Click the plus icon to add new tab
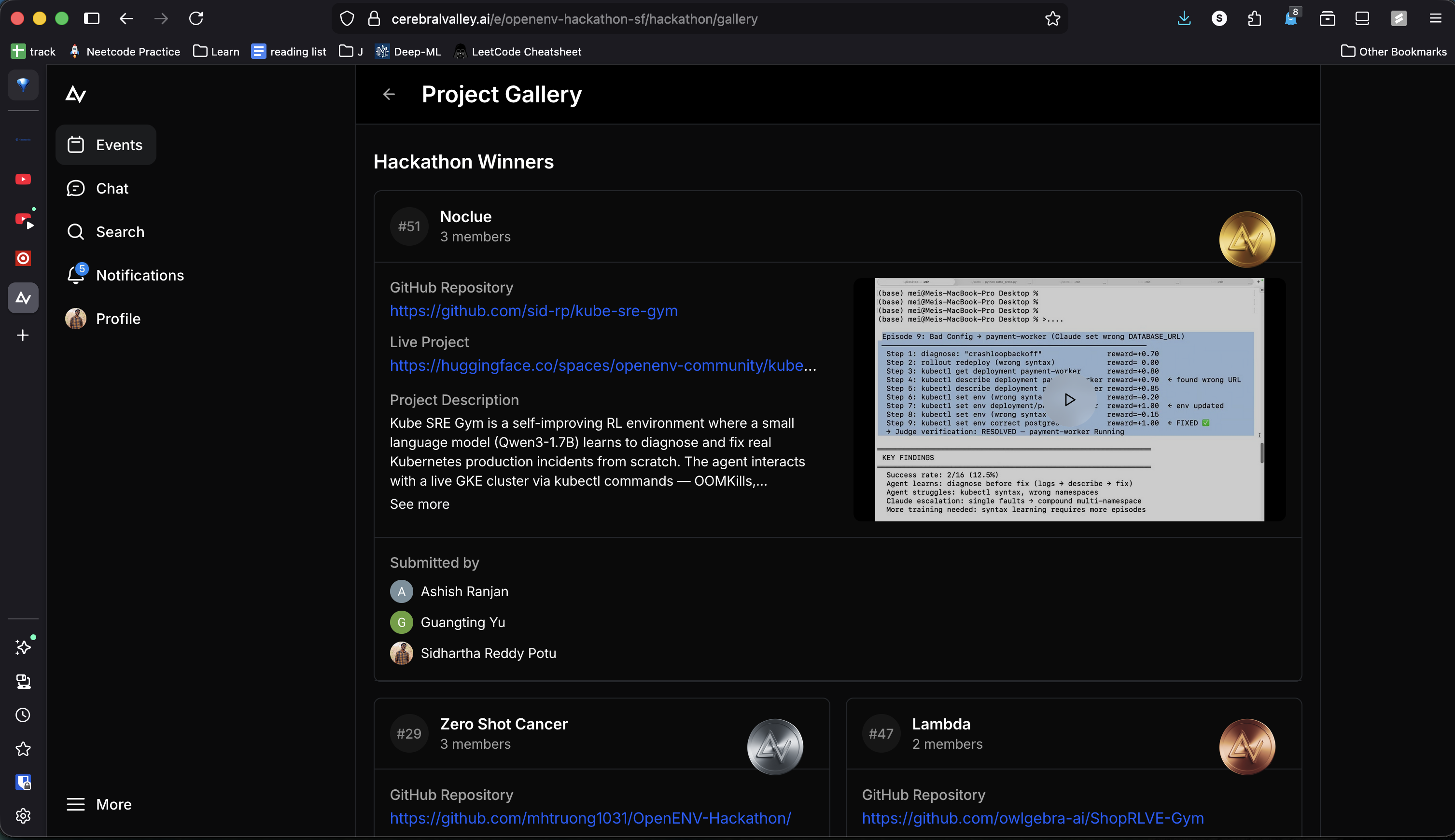Viewport: 1455px width, 840px height. click(x=23, y=335)
